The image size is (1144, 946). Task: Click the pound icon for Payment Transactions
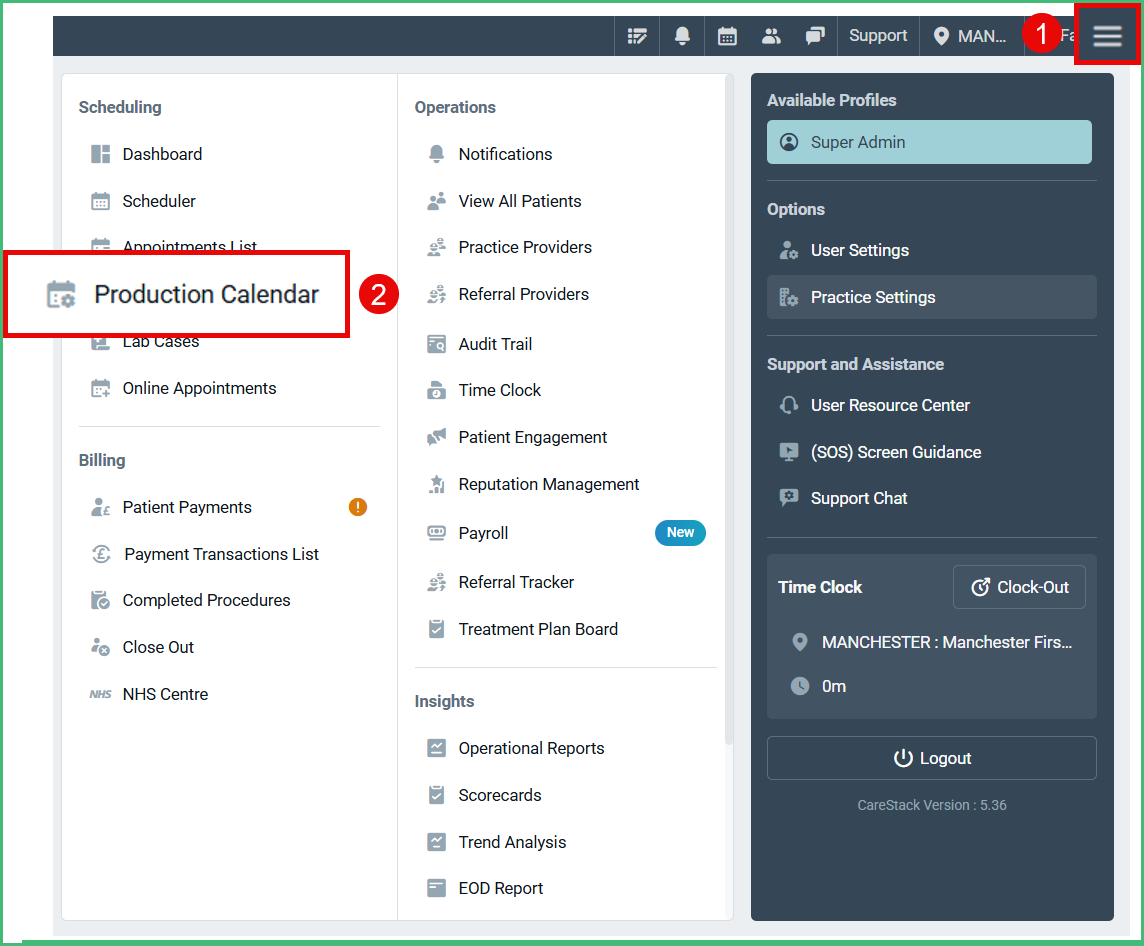[101, 554]
